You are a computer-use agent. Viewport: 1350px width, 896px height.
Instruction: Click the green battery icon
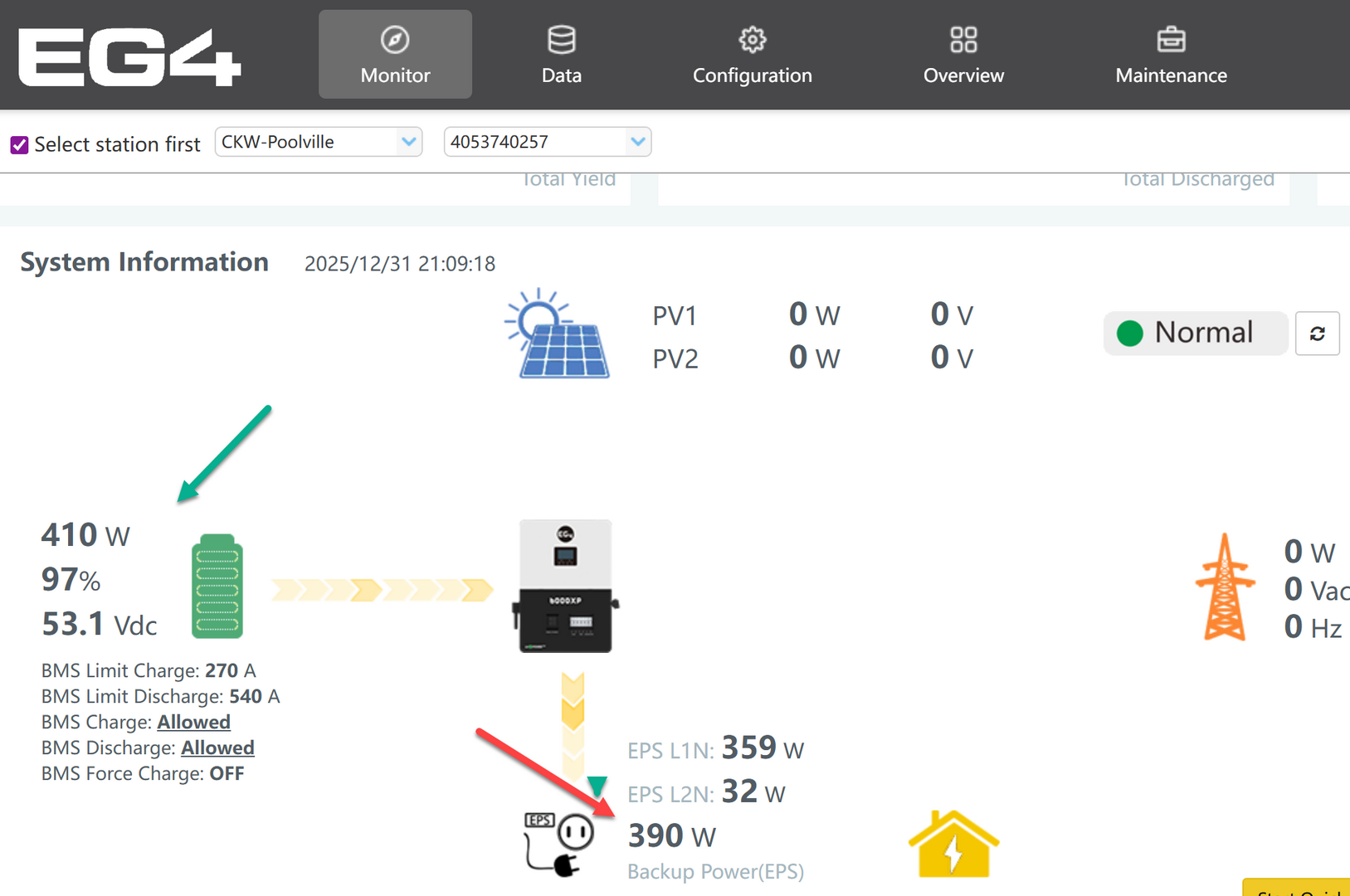click(217, 587)
